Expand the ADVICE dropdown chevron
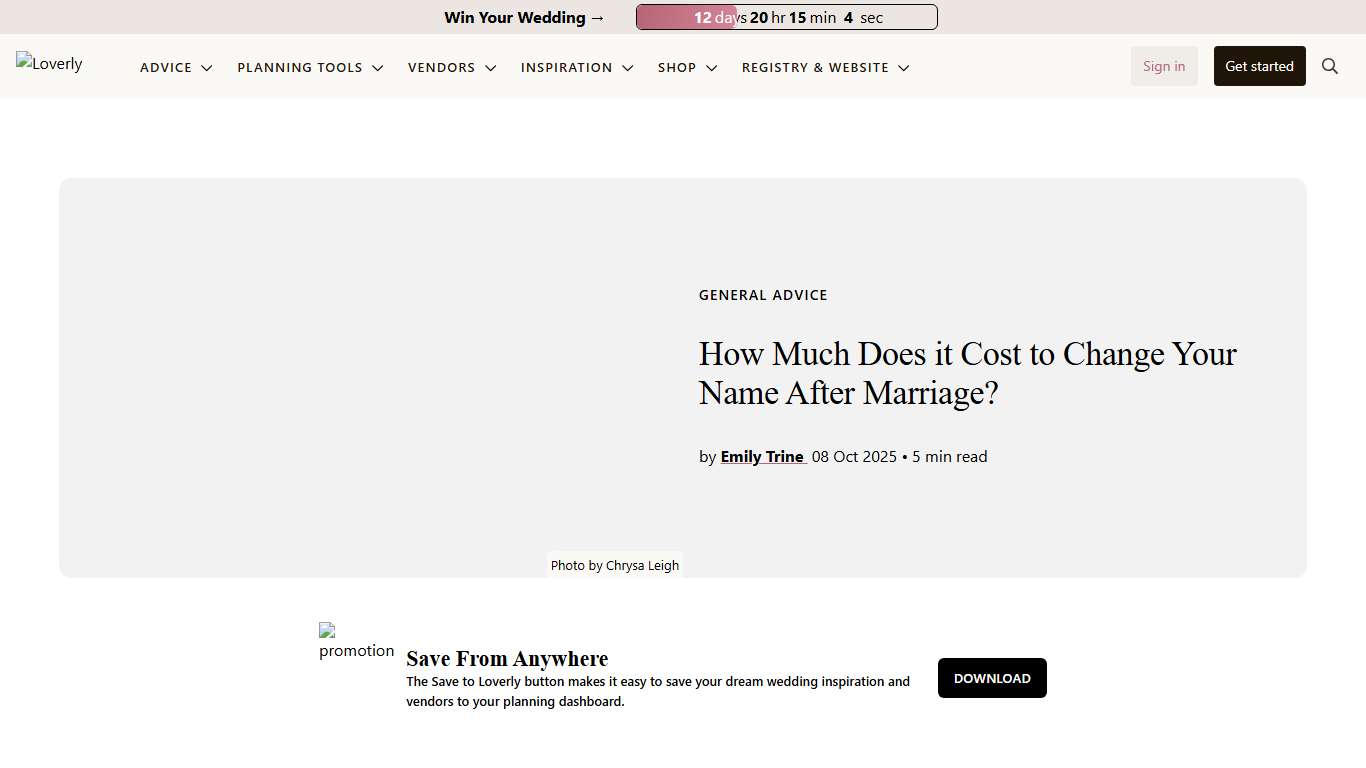This screenshot has height=768, width=1366. (x=207, y=68)
